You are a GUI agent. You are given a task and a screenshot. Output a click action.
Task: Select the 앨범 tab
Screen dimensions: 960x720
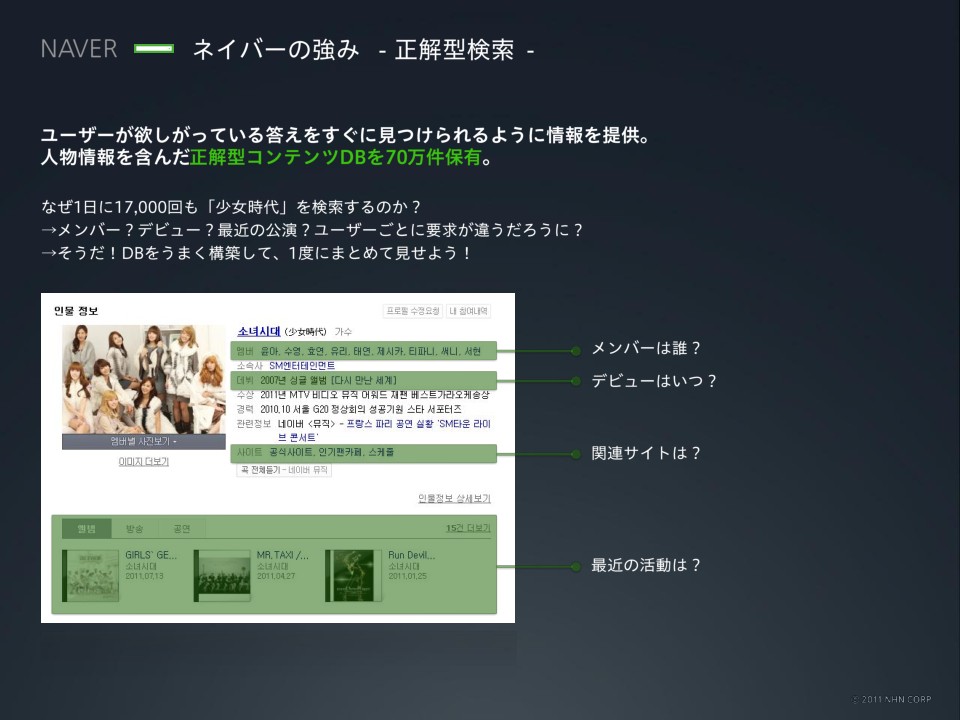coord(87,528)
